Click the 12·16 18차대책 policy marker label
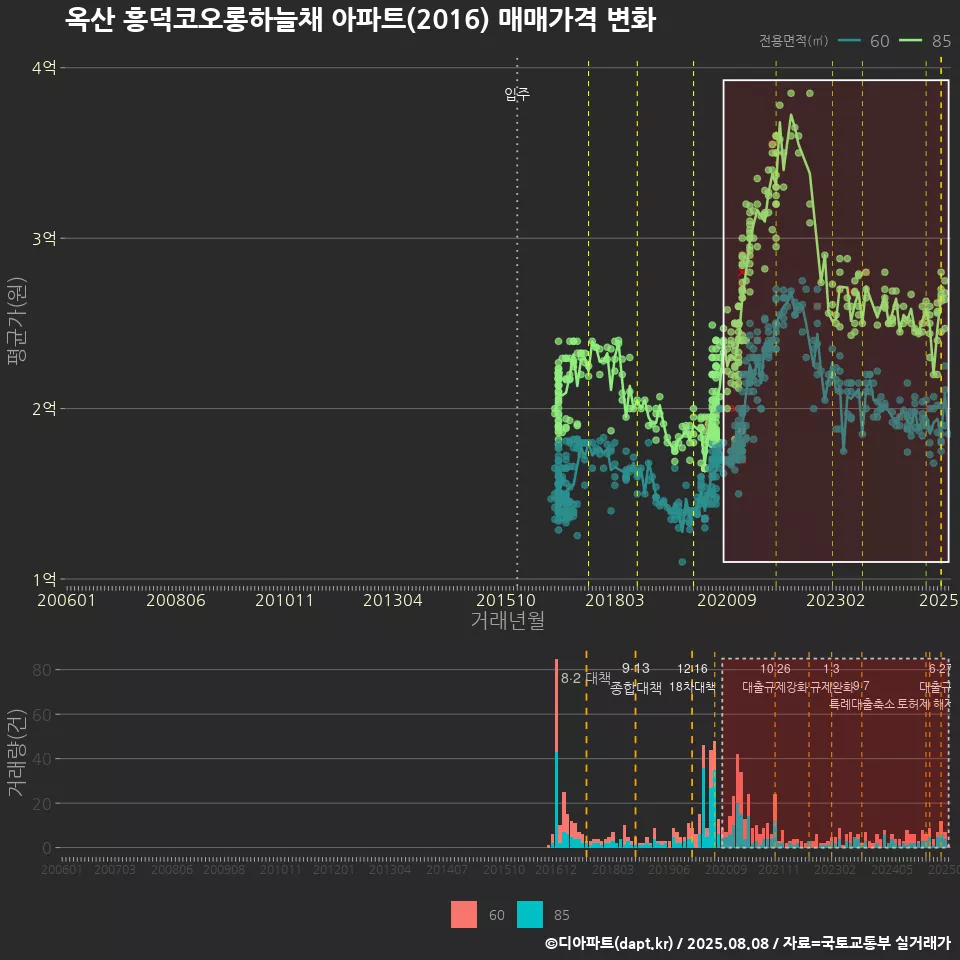 point(692,678)
